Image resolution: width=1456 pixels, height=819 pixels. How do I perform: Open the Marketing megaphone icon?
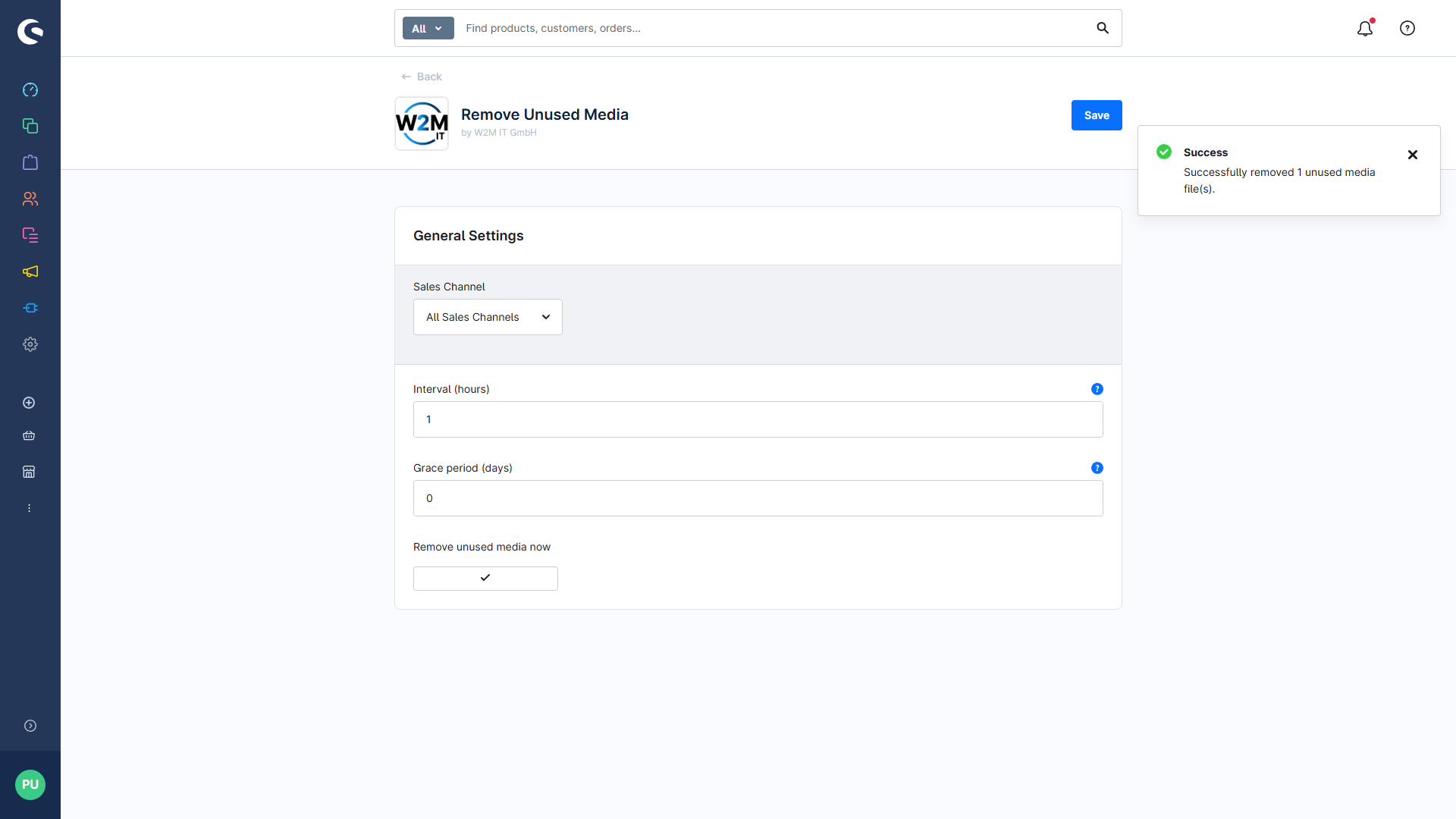(30, 271)
